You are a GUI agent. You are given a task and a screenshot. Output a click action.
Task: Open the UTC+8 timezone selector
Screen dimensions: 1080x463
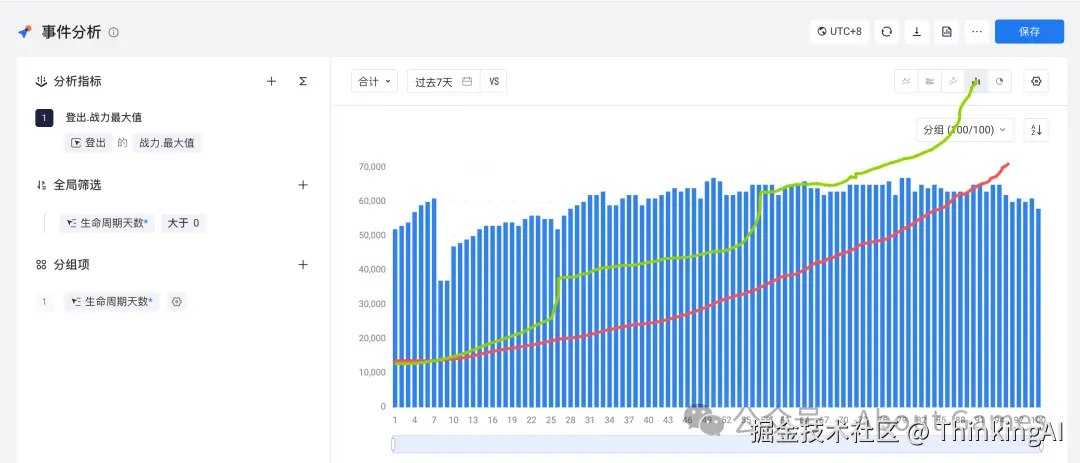point(840,32)
